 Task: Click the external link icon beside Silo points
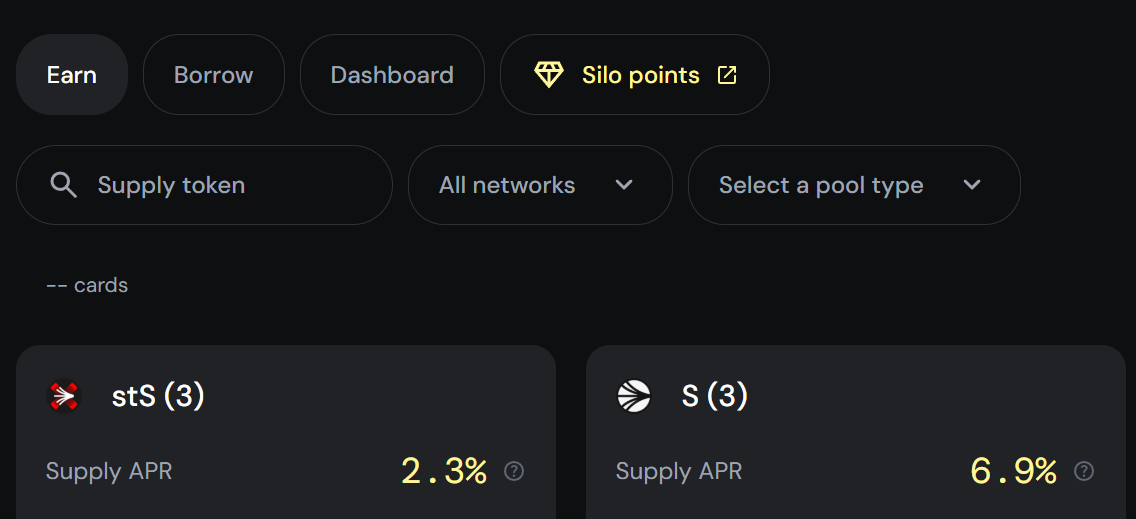pyautogui.click(x=727, y=75)
